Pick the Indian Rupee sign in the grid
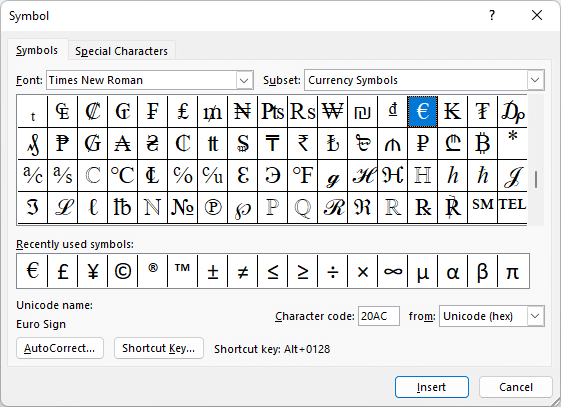The height and width of the screenshot is (407, 561). (x=302, y=143)
